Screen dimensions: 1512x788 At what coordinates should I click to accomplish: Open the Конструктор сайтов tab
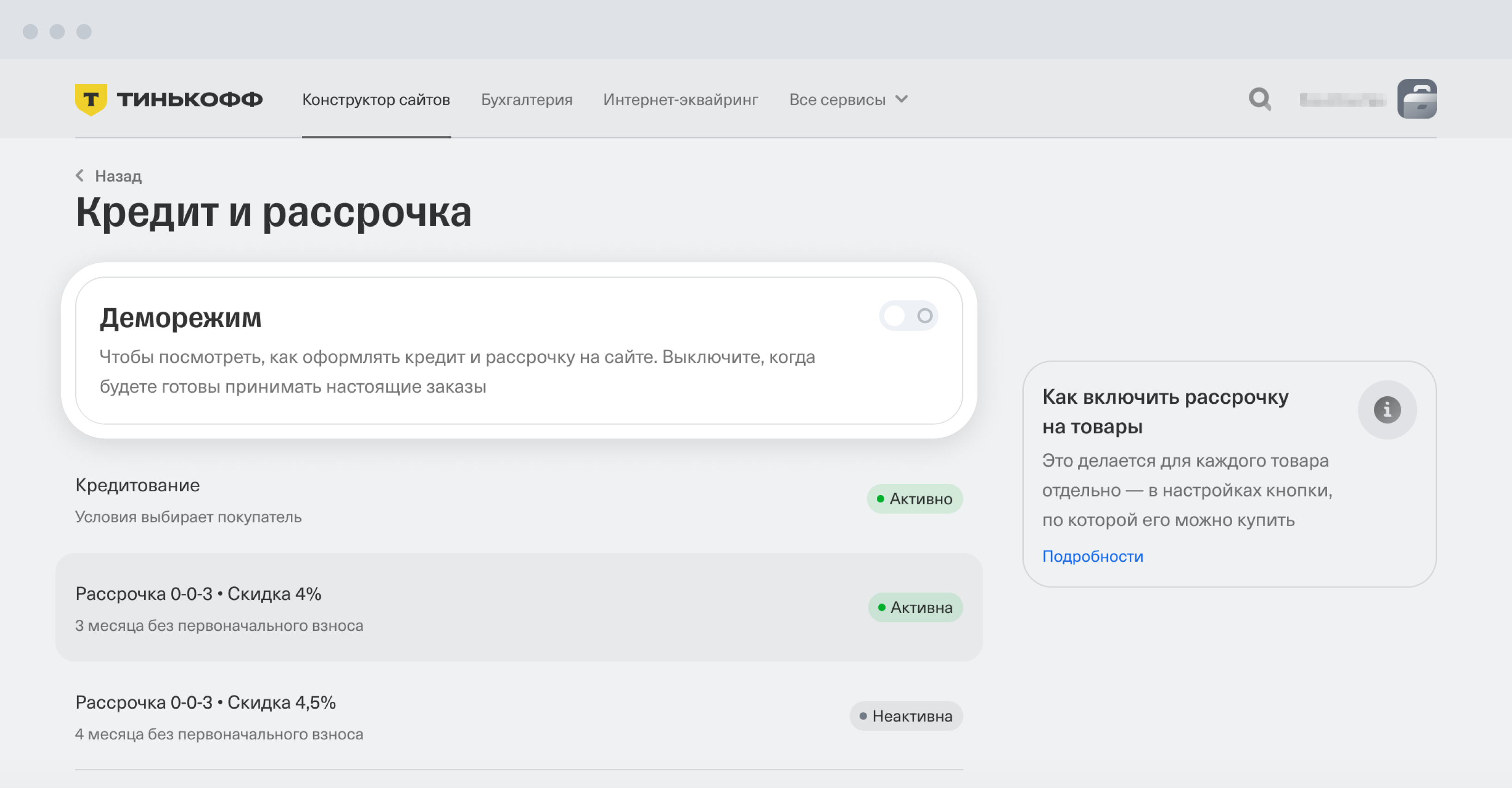[376, 100]
